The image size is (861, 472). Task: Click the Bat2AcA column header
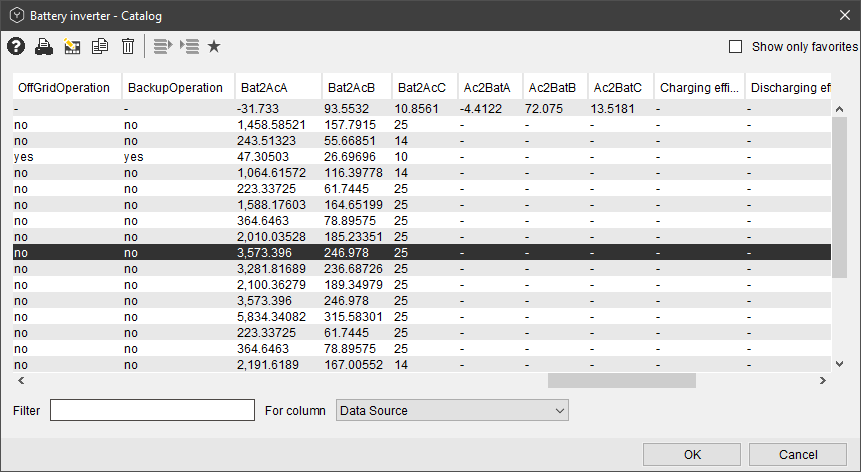click(265, 88)
